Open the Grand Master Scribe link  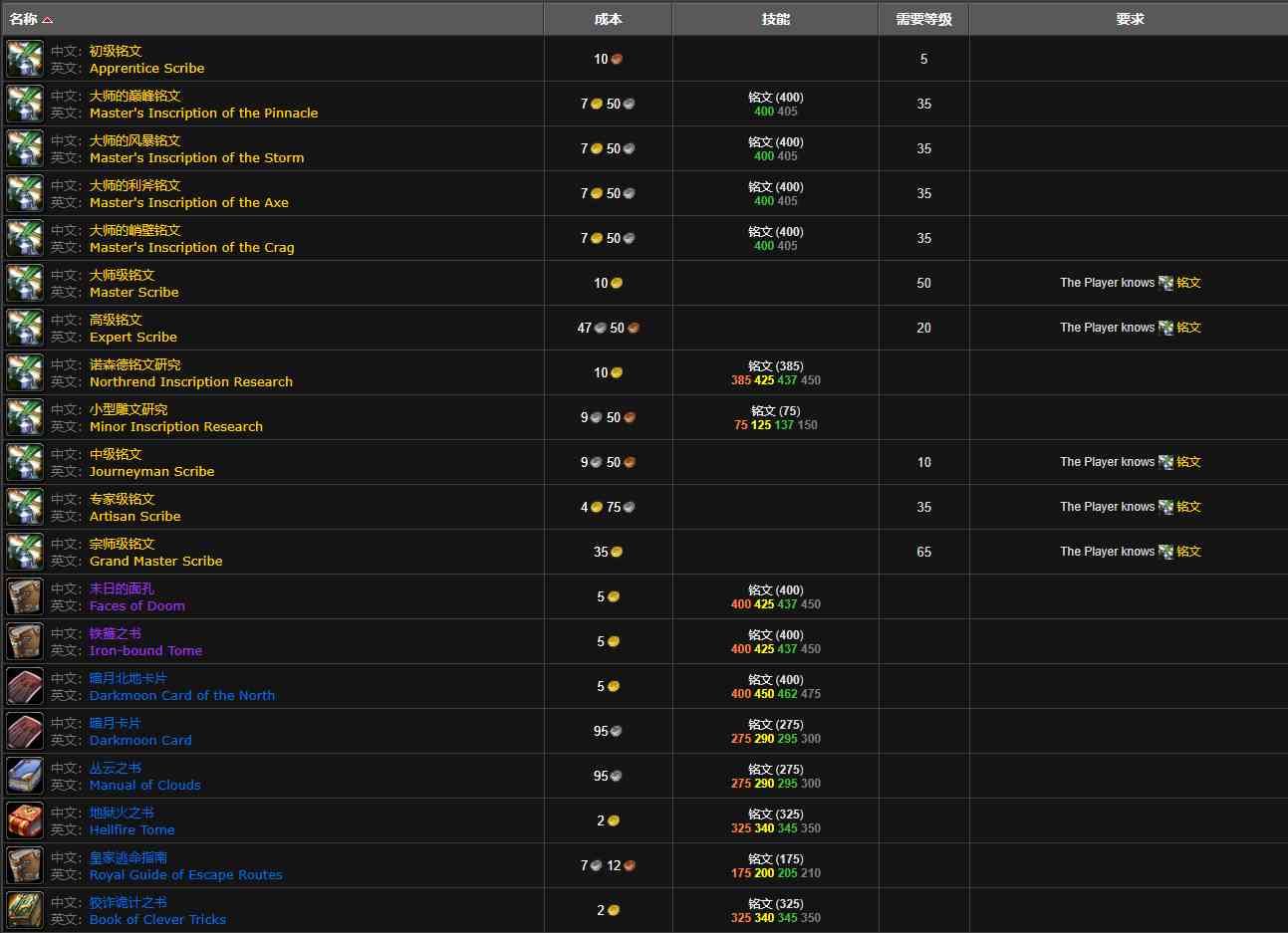(155, 561)
